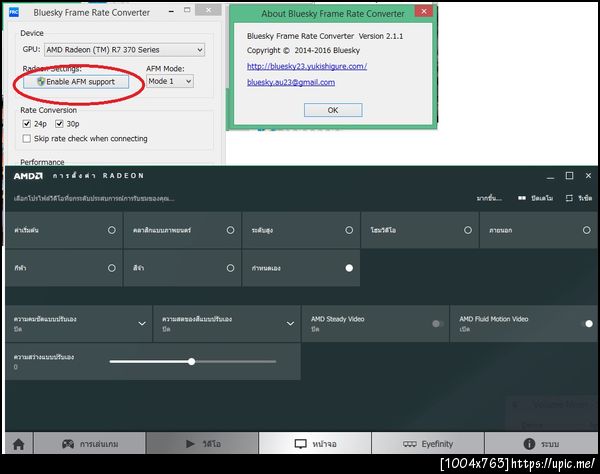
Task: Toggle AMD Fluid Motion Video switch
Action: coord(586,324)
